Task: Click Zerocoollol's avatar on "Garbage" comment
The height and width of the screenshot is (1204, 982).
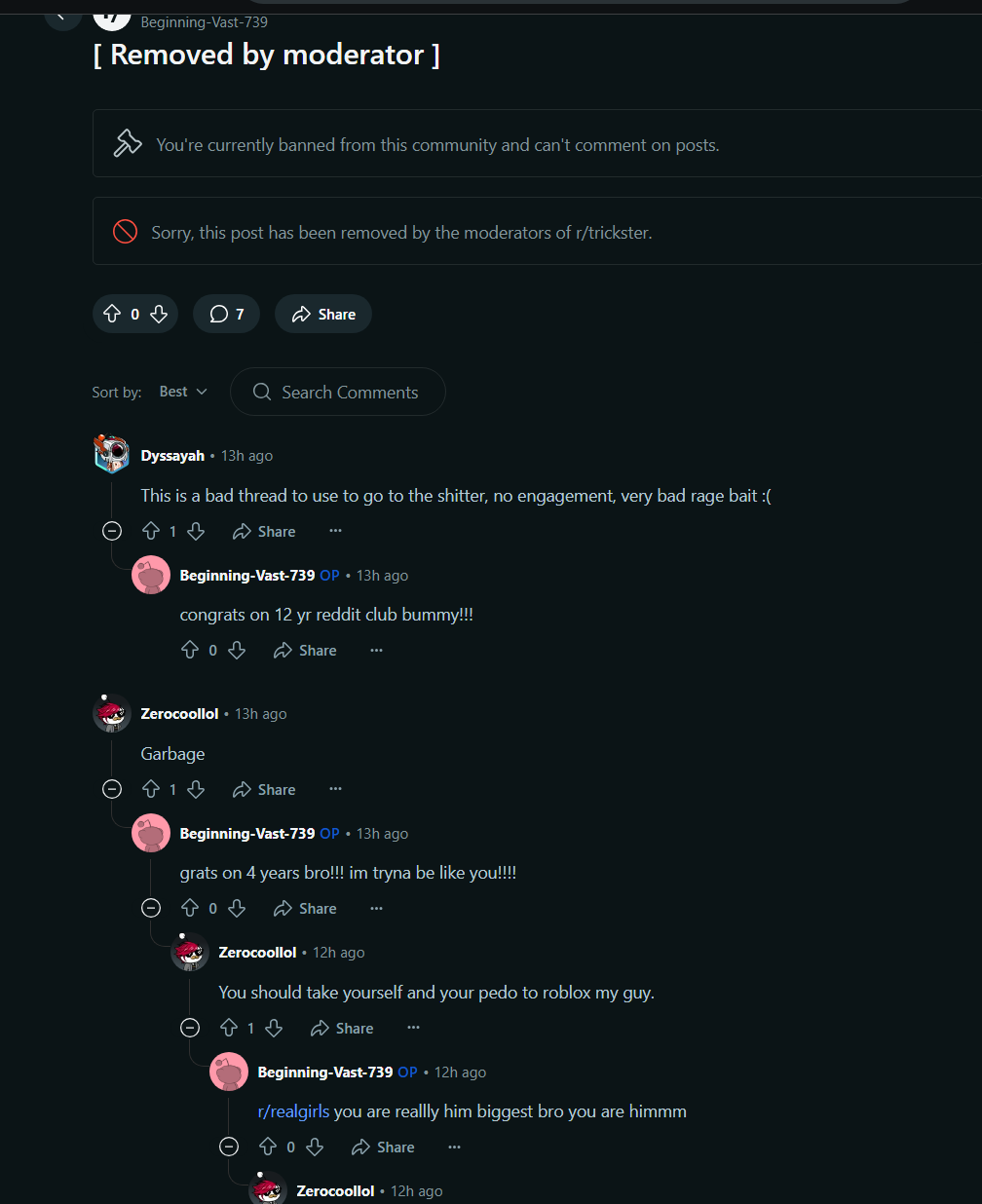Action: (112, 714)
